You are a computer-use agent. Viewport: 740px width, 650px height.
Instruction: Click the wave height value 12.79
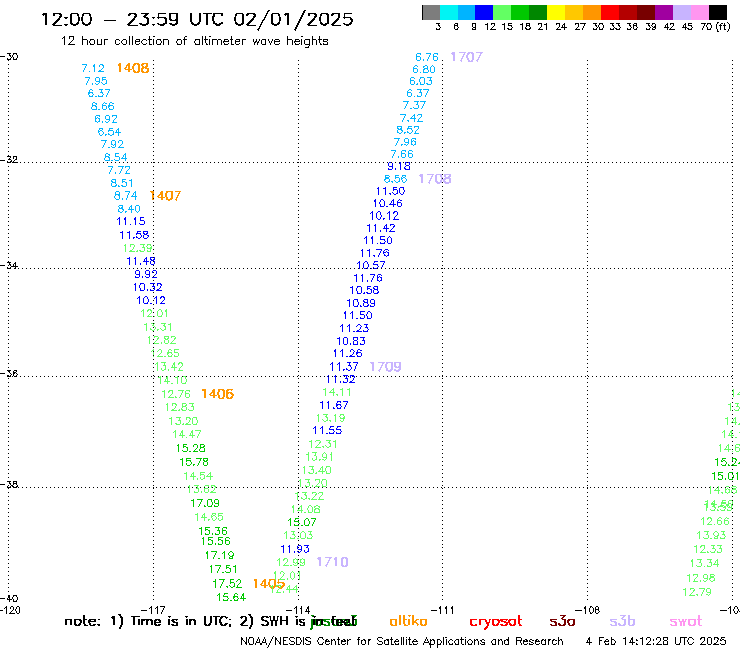[x=697, y=592]
